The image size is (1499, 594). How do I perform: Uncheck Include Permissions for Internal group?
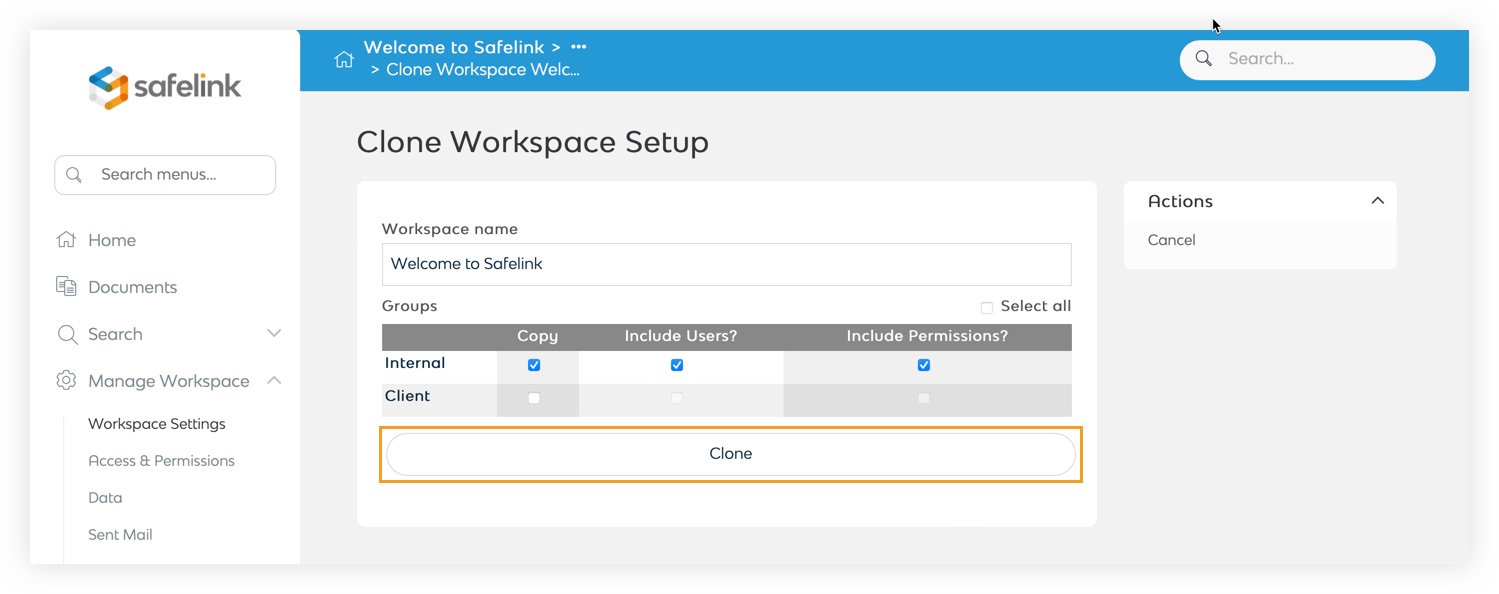point(924,365)
